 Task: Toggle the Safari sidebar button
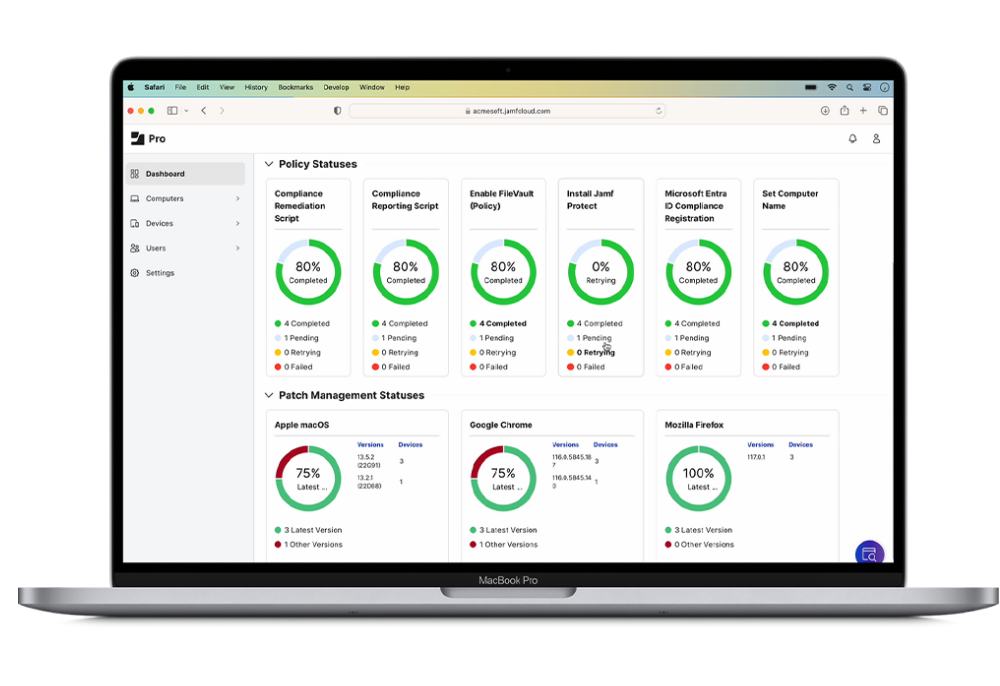click(x=172, y=111)
